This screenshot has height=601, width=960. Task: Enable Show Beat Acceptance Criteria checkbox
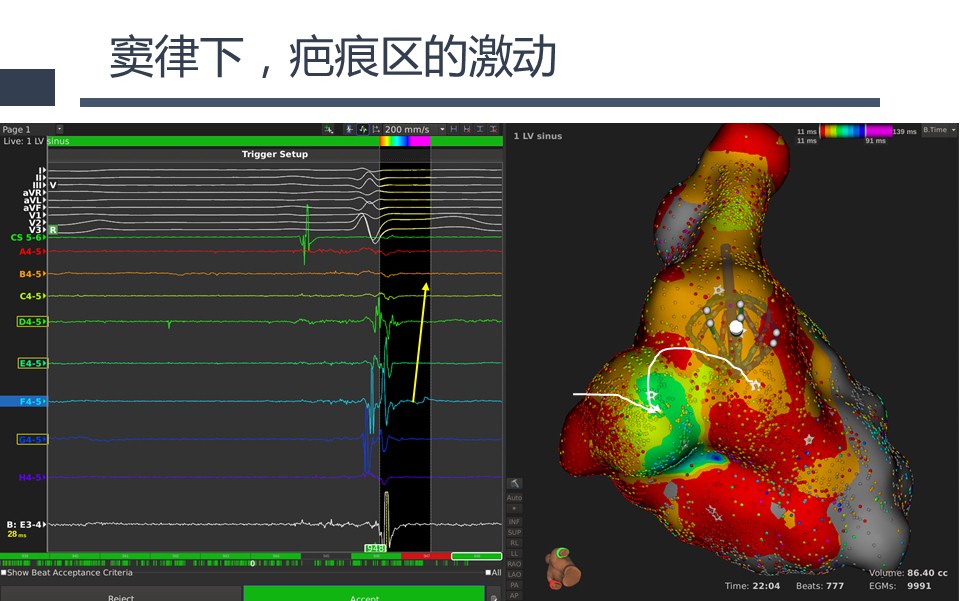pos(4,573)
